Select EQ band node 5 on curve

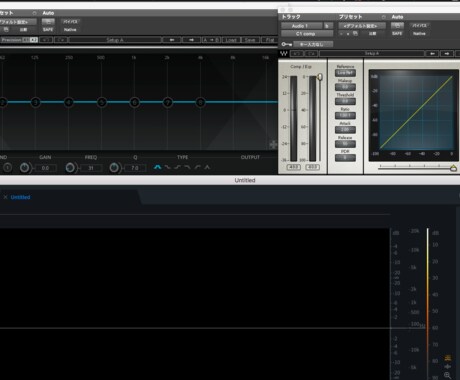click(102, 102)
